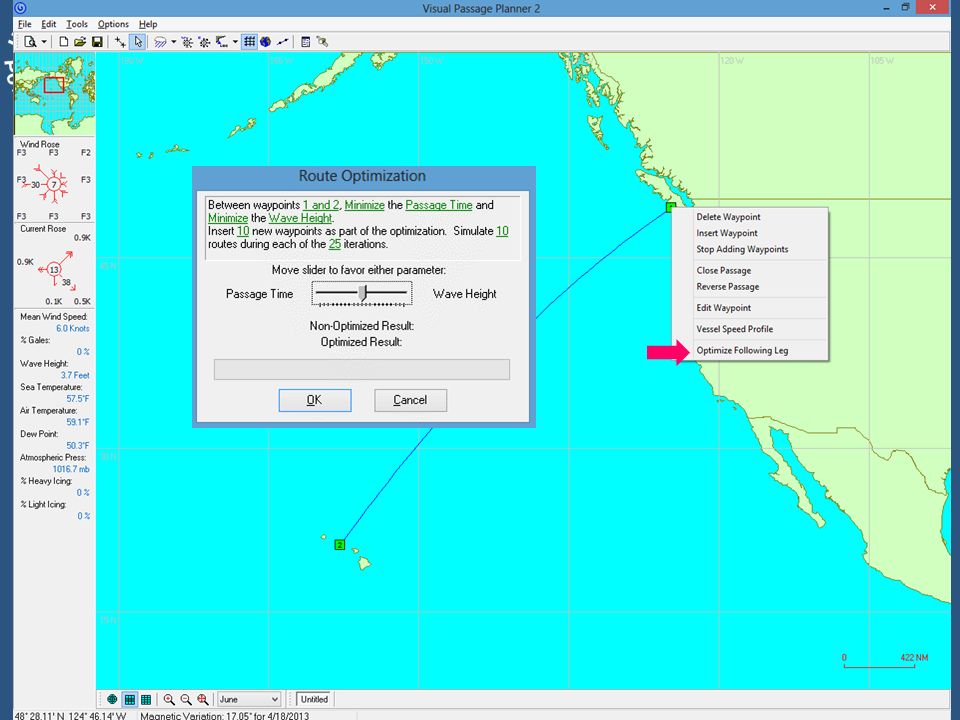Click the Passage Time/Wave Height slider thumb
The height and width of the screenshot is (720, 960).
(362, 293)
